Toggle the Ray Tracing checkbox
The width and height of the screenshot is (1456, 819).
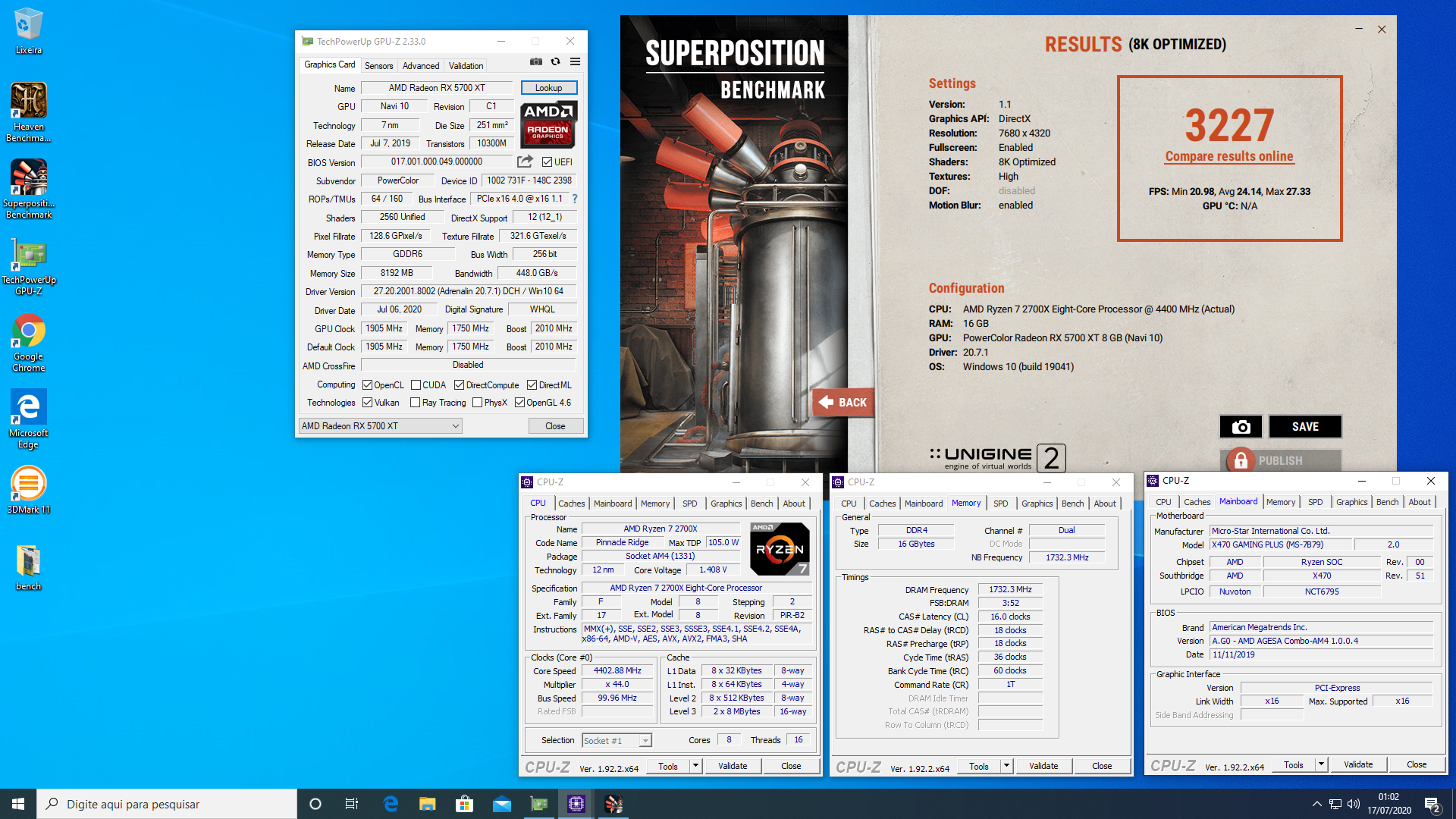pos(415,402)
